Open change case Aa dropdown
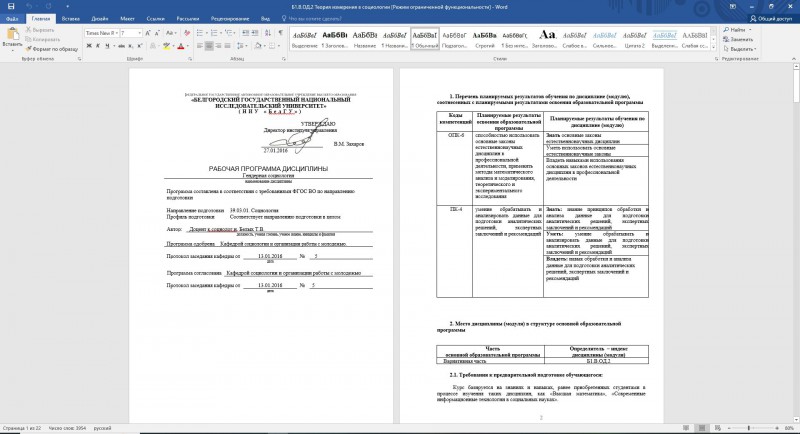Viewport: 800px width, 434px height. coord(171,33)
